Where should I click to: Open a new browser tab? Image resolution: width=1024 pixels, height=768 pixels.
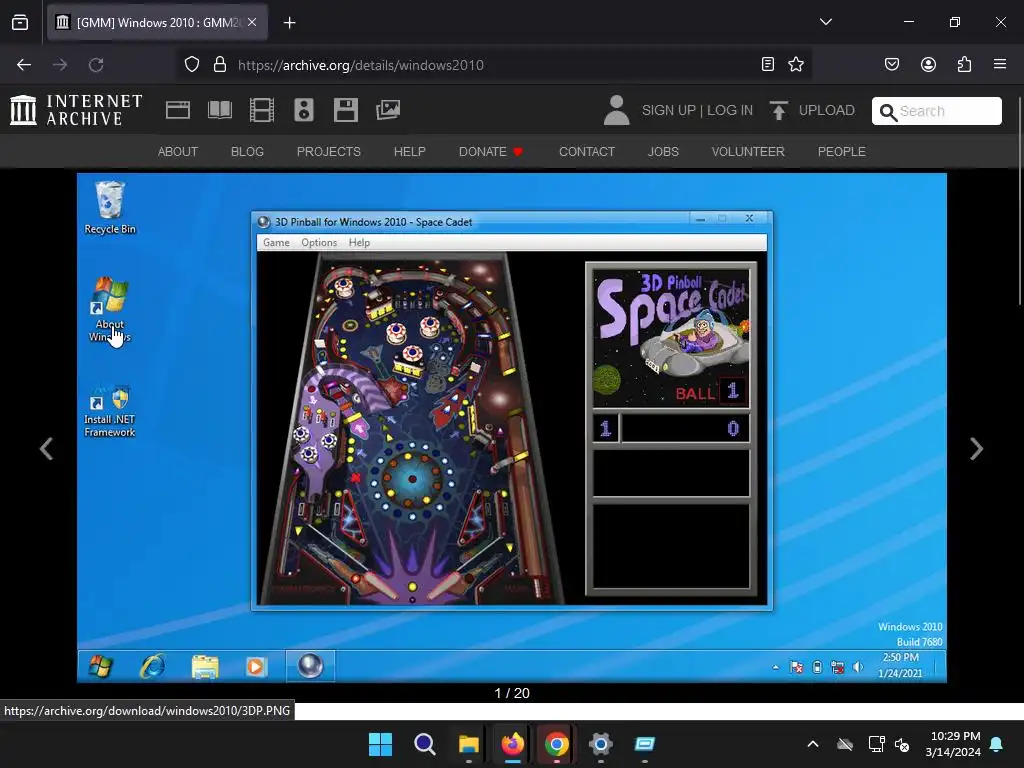[x=289, y=23]
